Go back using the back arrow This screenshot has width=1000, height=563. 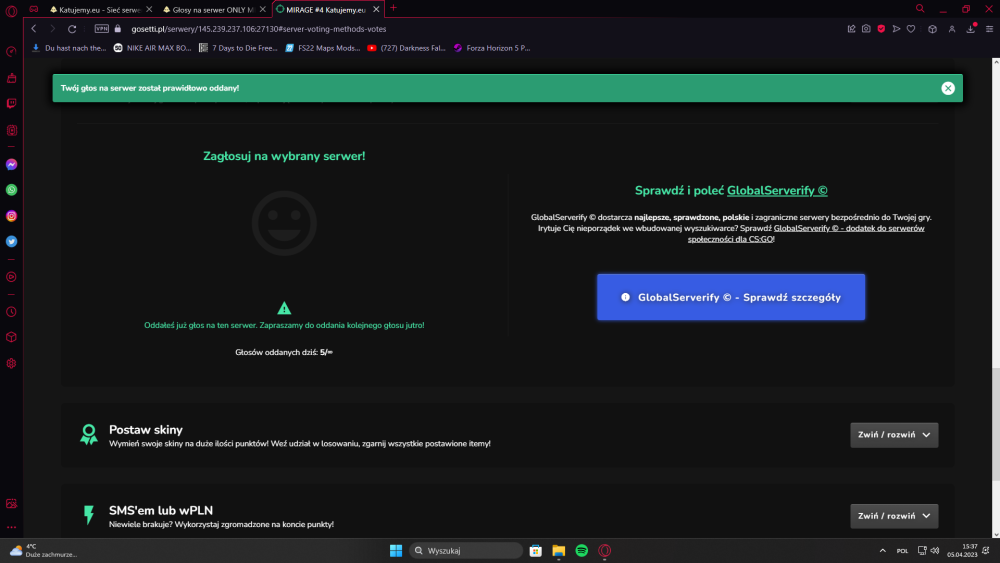tap(34, 29)
